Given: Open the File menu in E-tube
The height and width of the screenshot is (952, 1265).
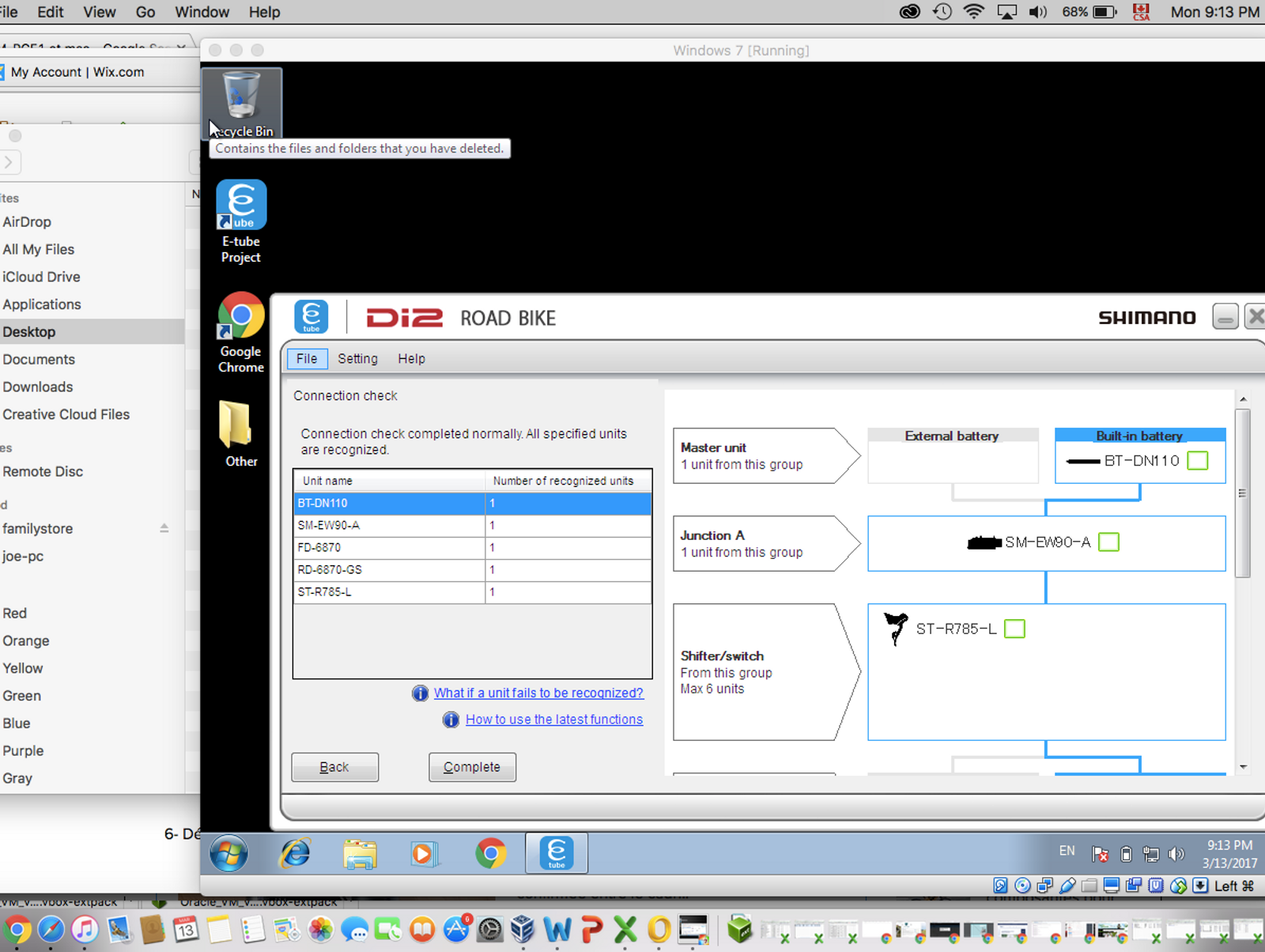Looking at the screenshot, I should [307, 358].
